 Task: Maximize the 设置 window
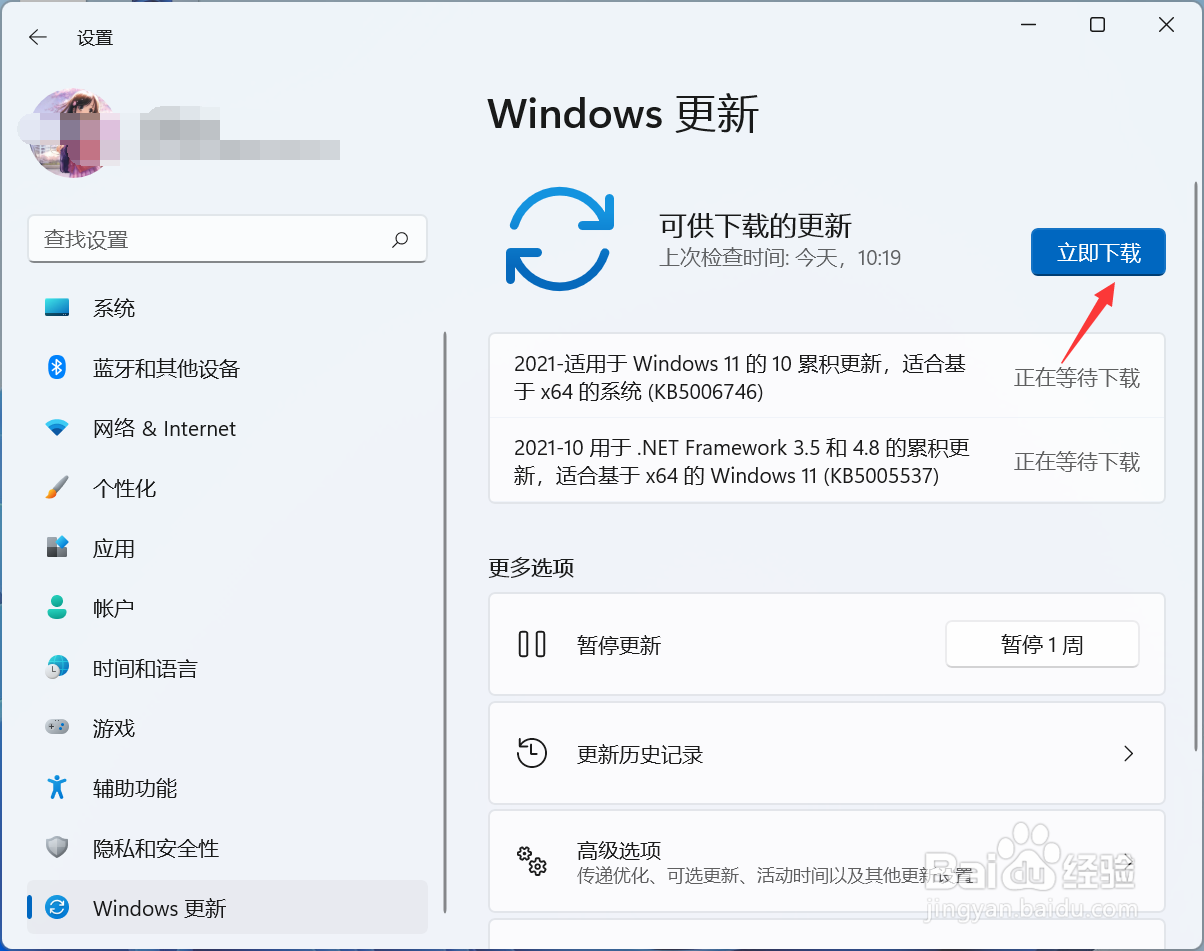tap(1097, 25)
